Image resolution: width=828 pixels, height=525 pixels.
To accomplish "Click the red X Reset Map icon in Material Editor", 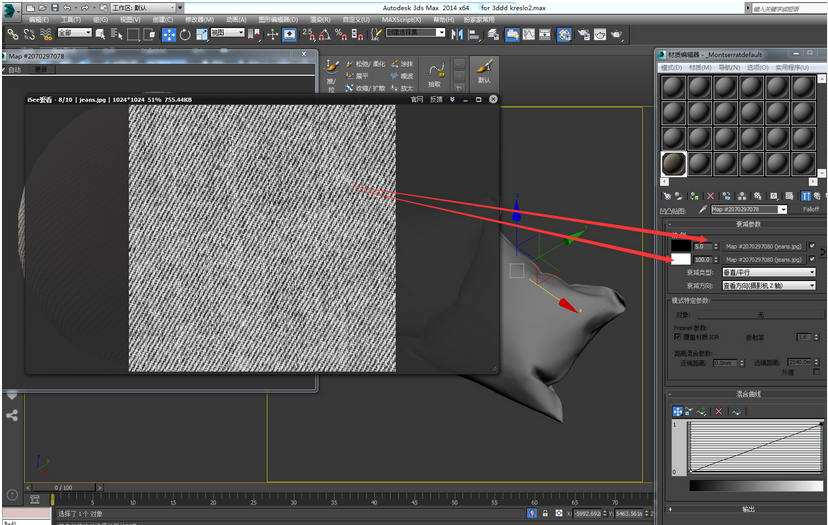I will point(710,196).
